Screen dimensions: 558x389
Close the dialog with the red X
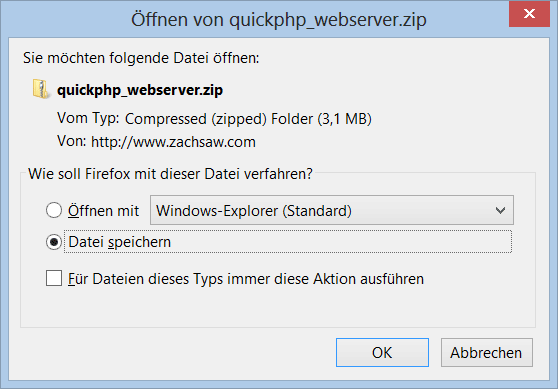pos(529,14)
